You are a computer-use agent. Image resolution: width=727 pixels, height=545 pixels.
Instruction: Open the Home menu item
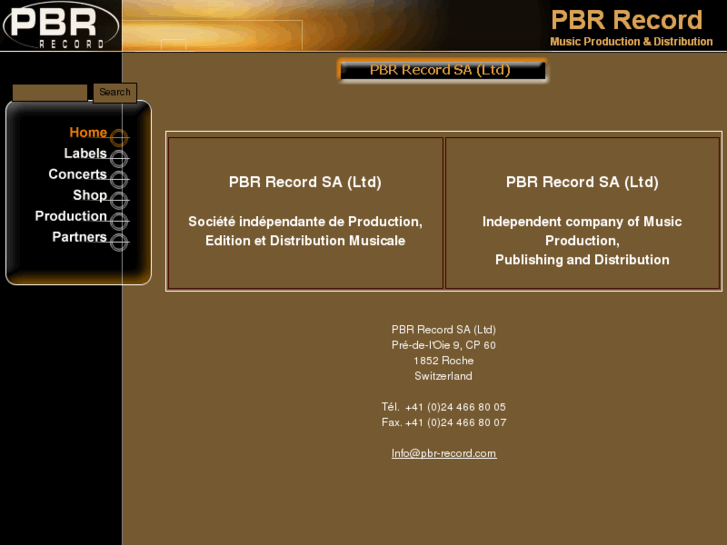click(88, 133)
